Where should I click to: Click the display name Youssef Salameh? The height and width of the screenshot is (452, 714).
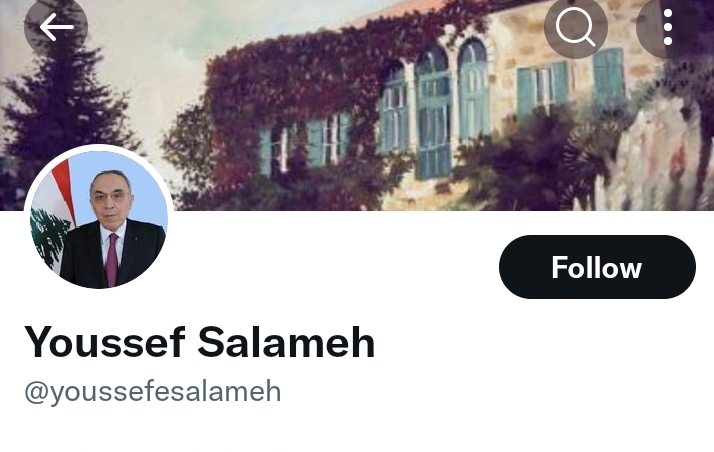click(199, 342)
